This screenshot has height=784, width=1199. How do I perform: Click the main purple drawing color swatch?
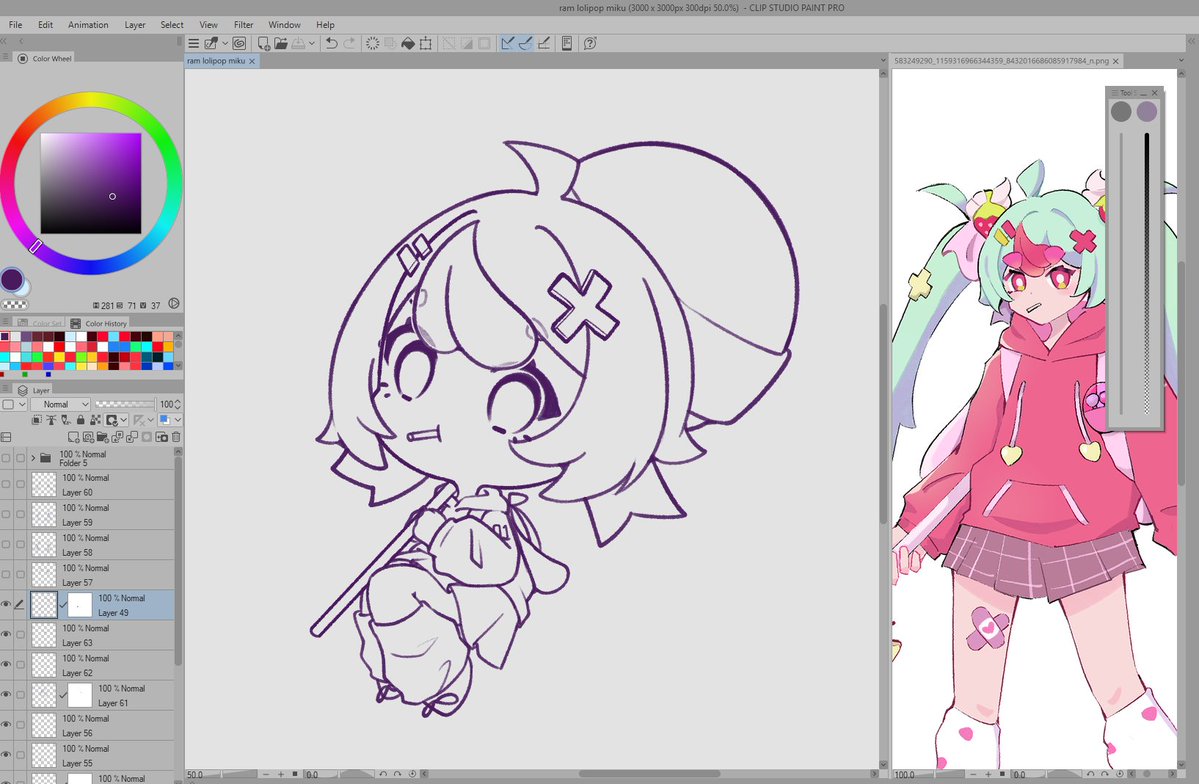11,279
